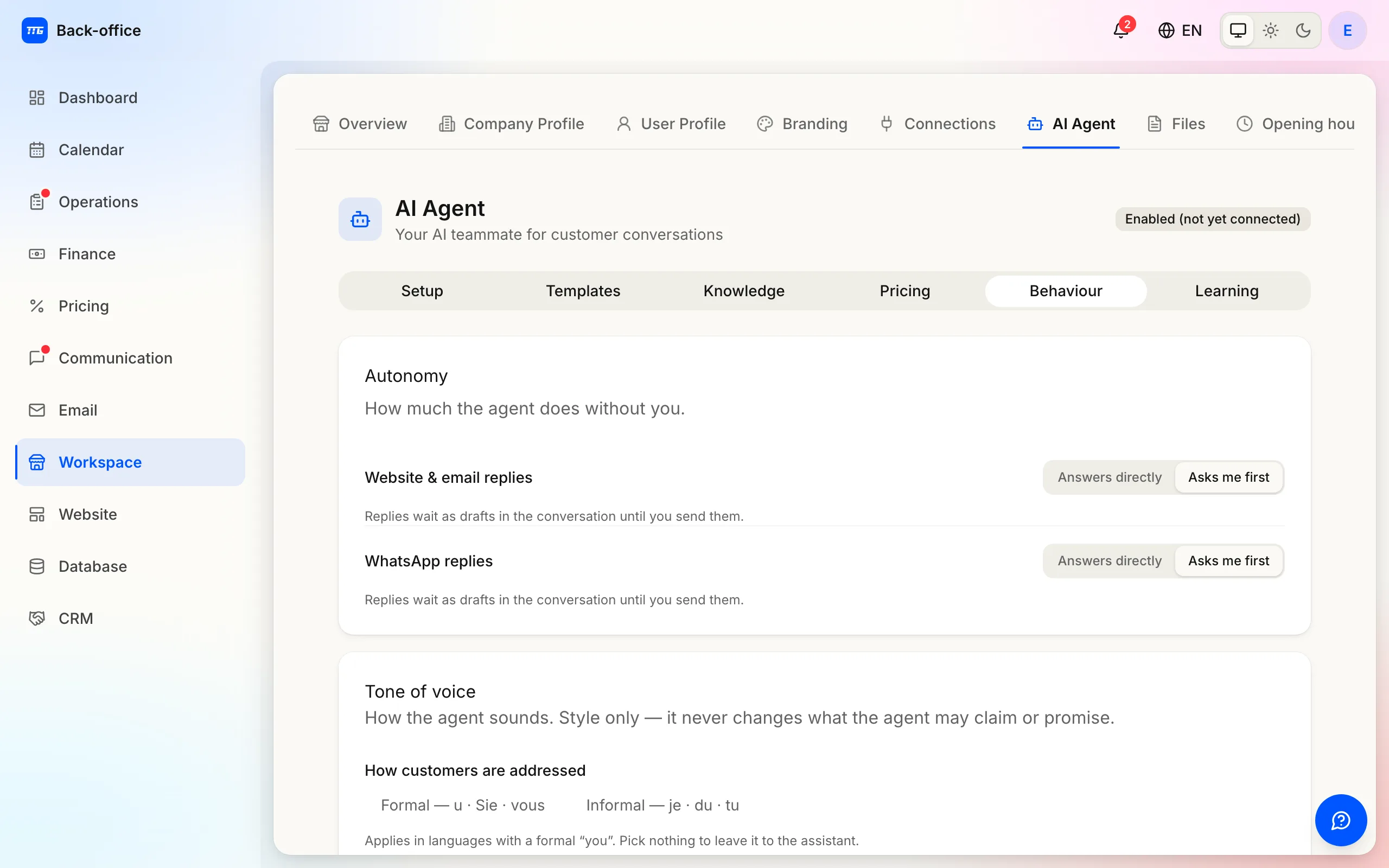Open user avatar E menu
This screenshot has width=1389, height=868.
(1347, 30)
